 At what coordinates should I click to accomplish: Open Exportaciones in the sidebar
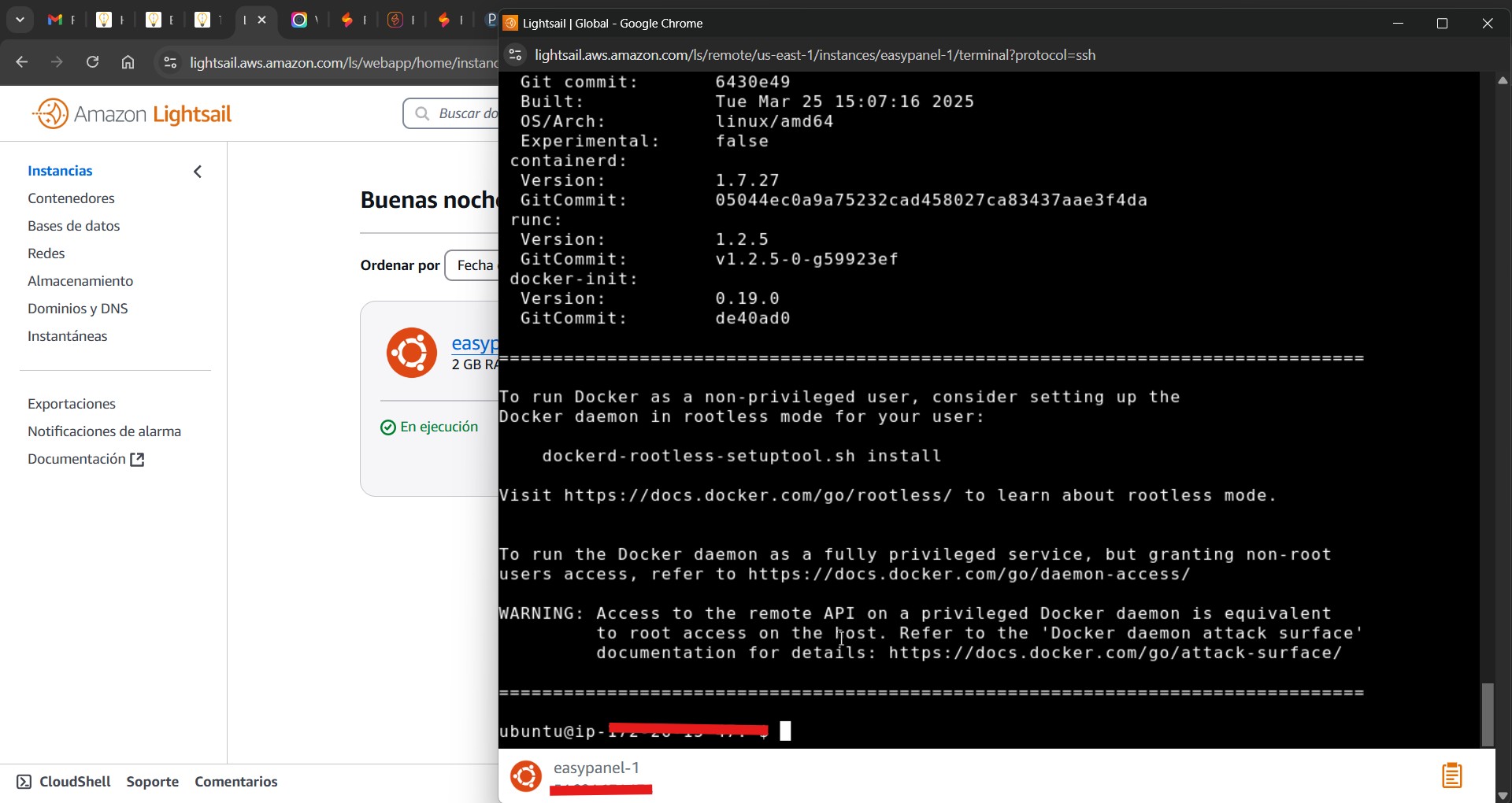pyautogui.click(x=71, y=404)
